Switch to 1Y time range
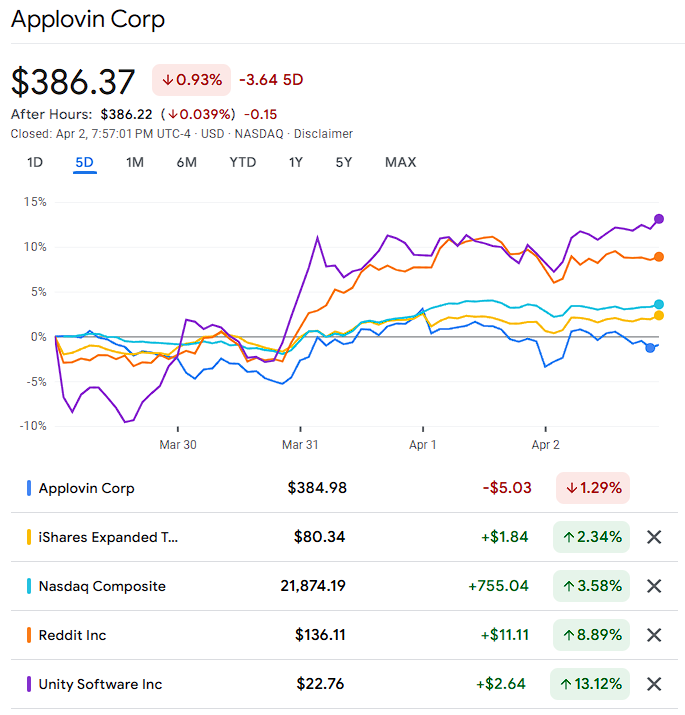 click(296, 162)
